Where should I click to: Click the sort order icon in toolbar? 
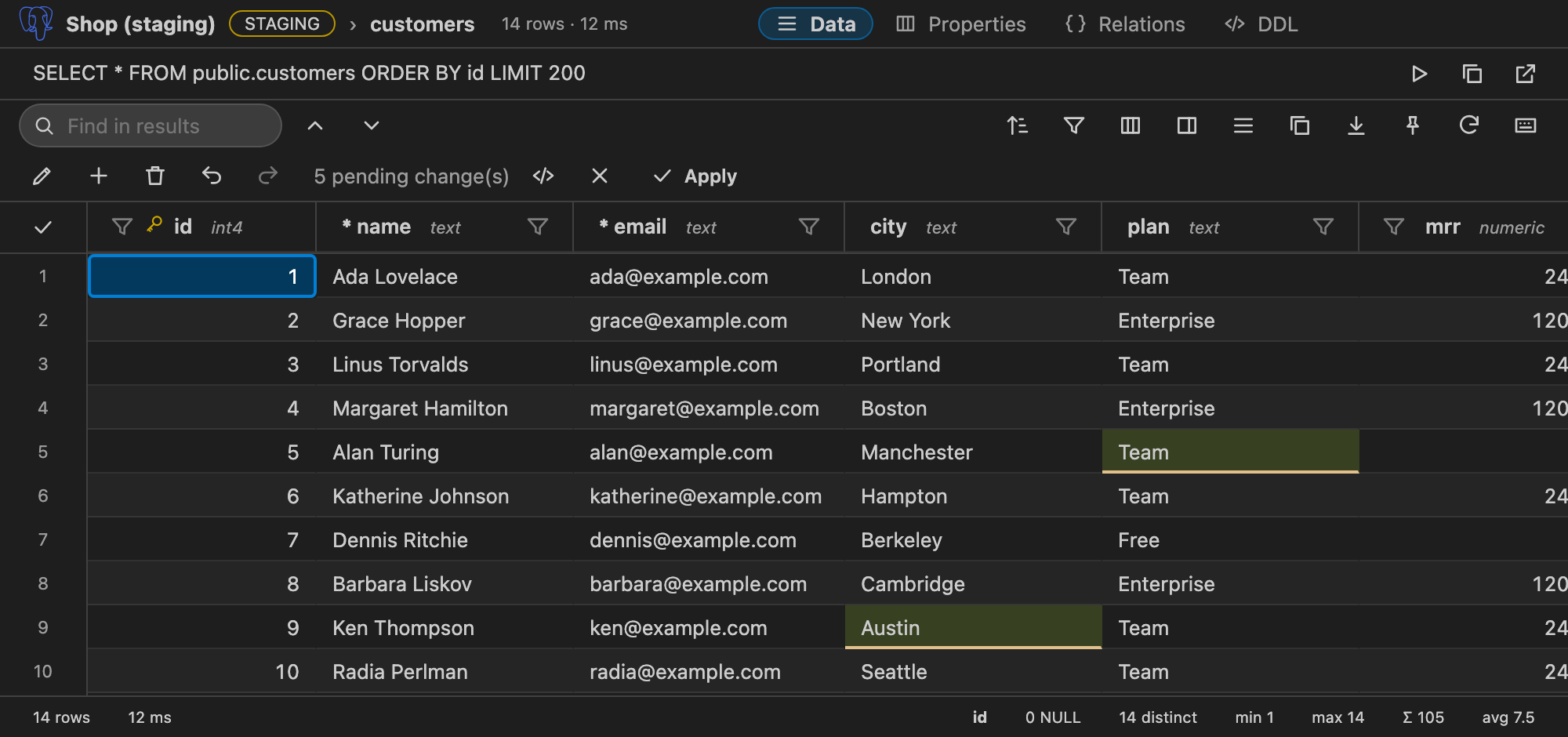tap(1018, 125)
